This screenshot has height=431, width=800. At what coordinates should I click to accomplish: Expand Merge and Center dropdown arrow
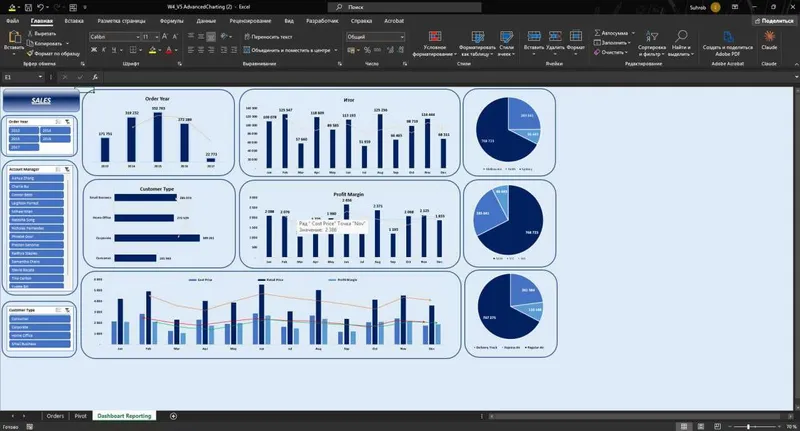[336, 50]
